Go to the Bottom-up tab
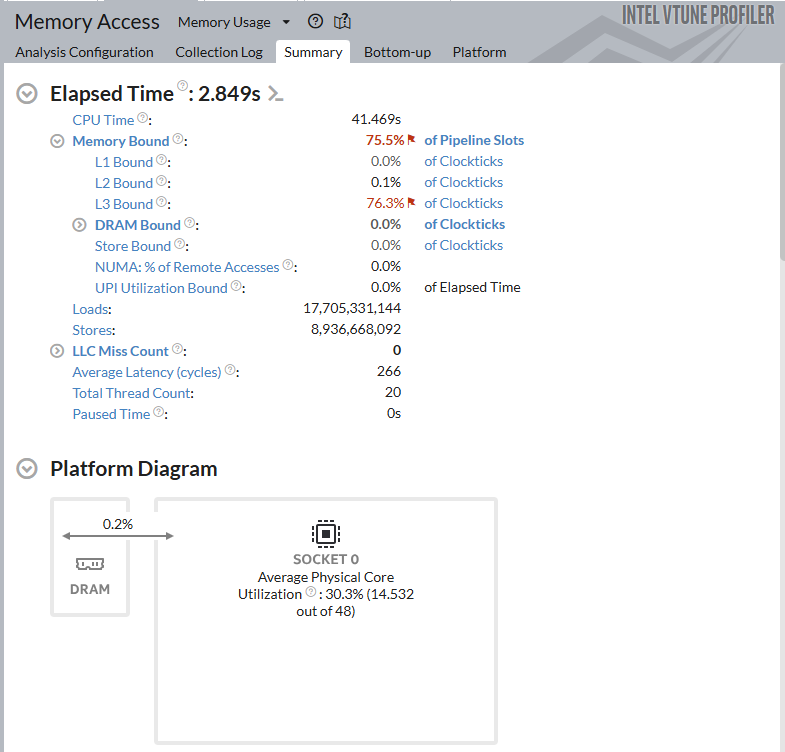Viewport: 785px width, 752px height. tap(398, 52)
